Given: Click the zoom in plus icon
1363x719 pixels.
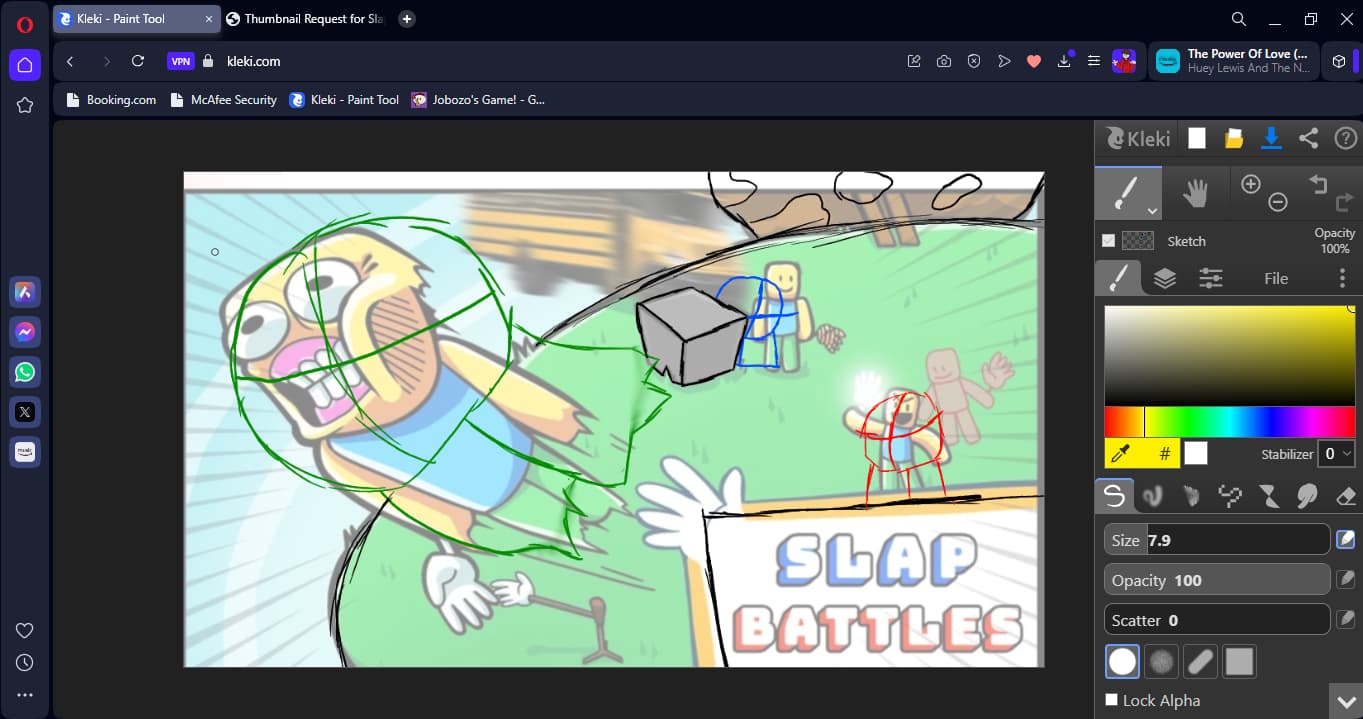Looking at the screenshot, I should [1250, 184].
